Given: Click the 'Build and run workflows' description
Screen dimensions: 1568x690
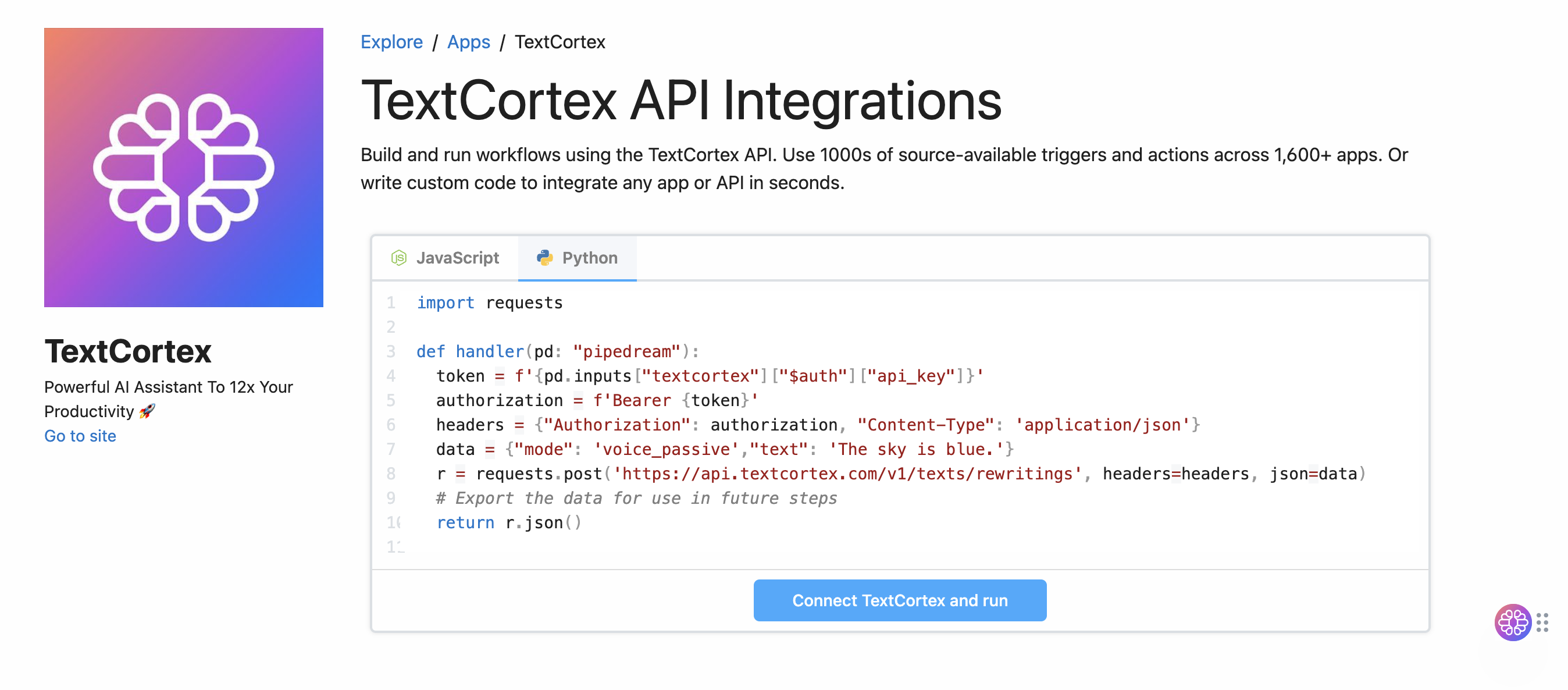Looking at the screenshot, I should (x=884, y=169).
